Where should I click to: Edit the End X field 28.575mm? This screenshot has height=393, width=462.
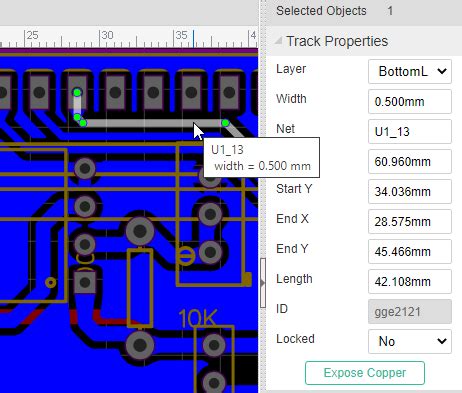pos(410,221)
